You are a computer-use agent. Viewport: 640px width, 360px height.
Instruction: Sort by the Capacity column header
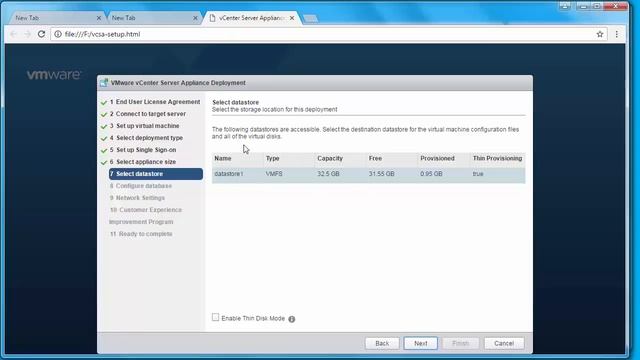(x=340, y=158)
